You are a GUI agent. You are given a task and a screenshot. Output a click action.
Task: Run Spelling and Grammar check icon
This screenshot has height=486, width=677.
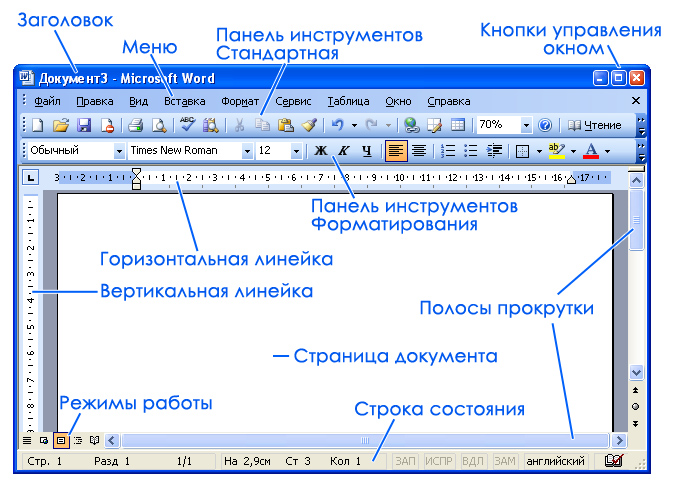click(x=187, y=125)
